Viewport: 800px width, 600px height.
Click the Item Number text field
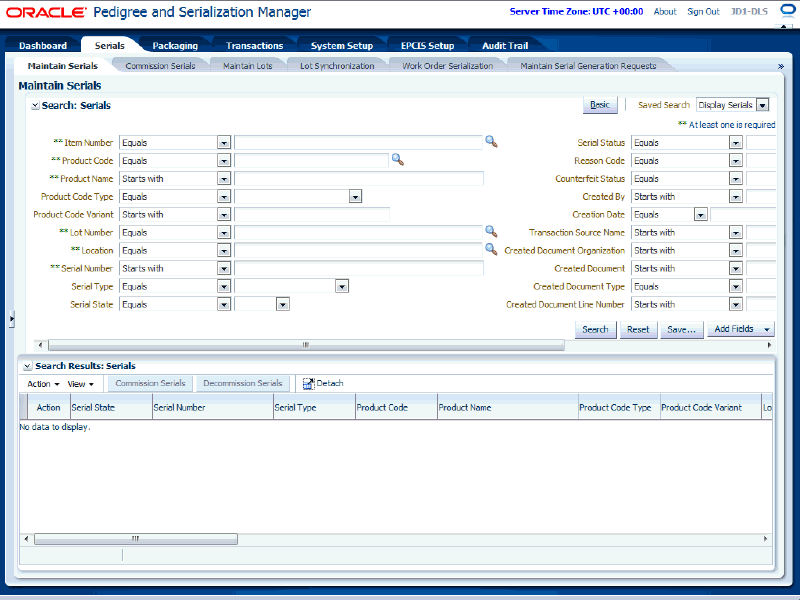tap(358, 143)
